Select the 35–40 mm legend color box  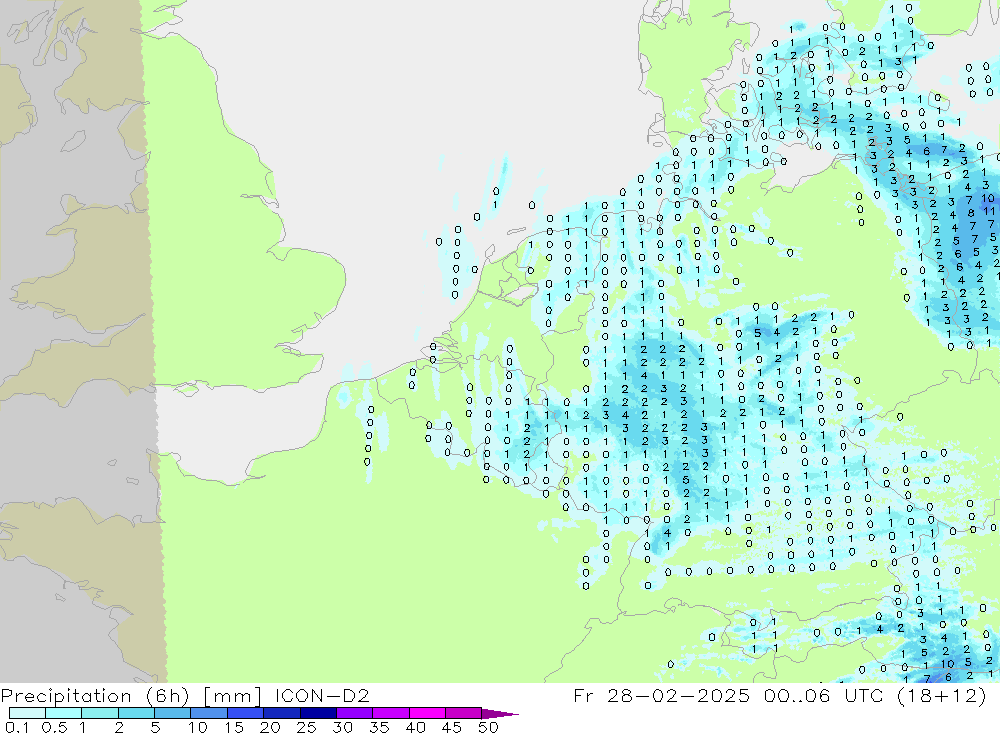pos(391,713)
